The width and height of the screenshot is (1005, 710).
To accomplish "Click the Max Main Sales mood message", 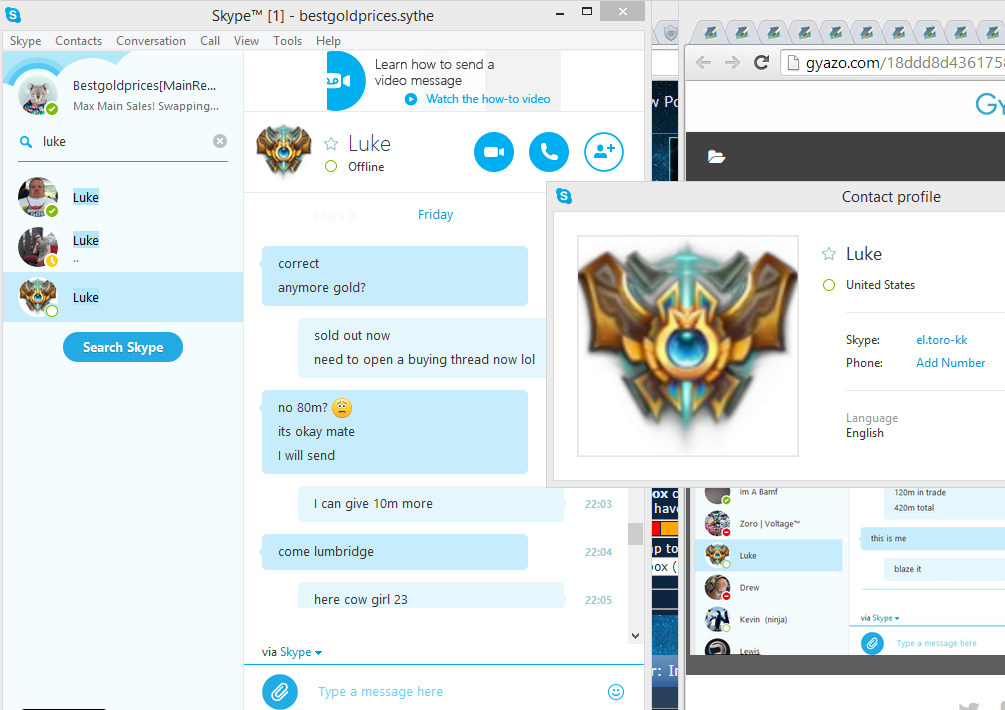I will pyautogui.click(x=145, y=106).
